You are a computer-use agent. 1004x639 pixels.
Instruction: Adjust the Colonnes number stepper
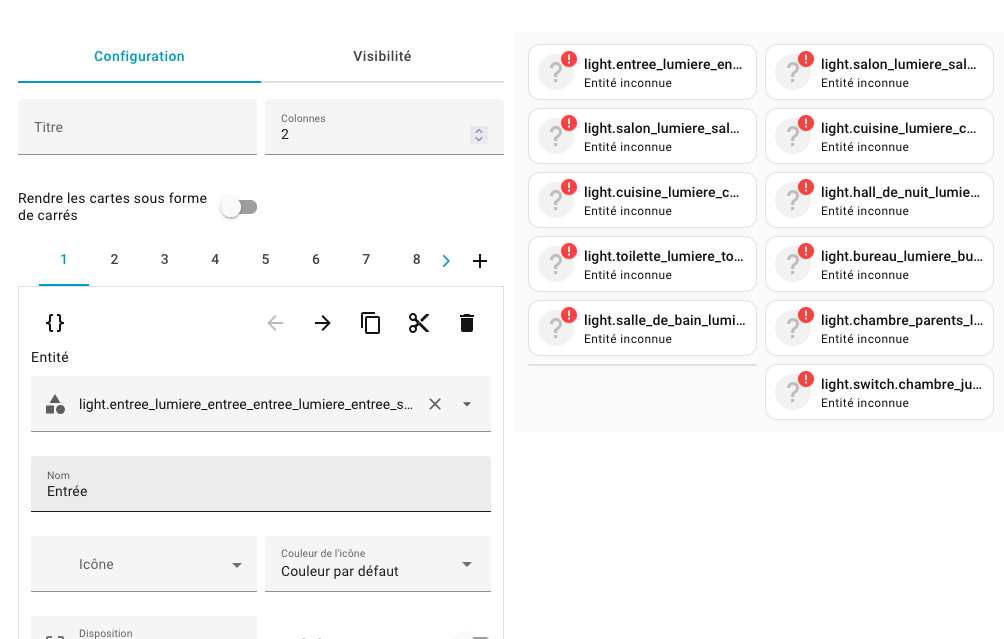pos(479,135)
